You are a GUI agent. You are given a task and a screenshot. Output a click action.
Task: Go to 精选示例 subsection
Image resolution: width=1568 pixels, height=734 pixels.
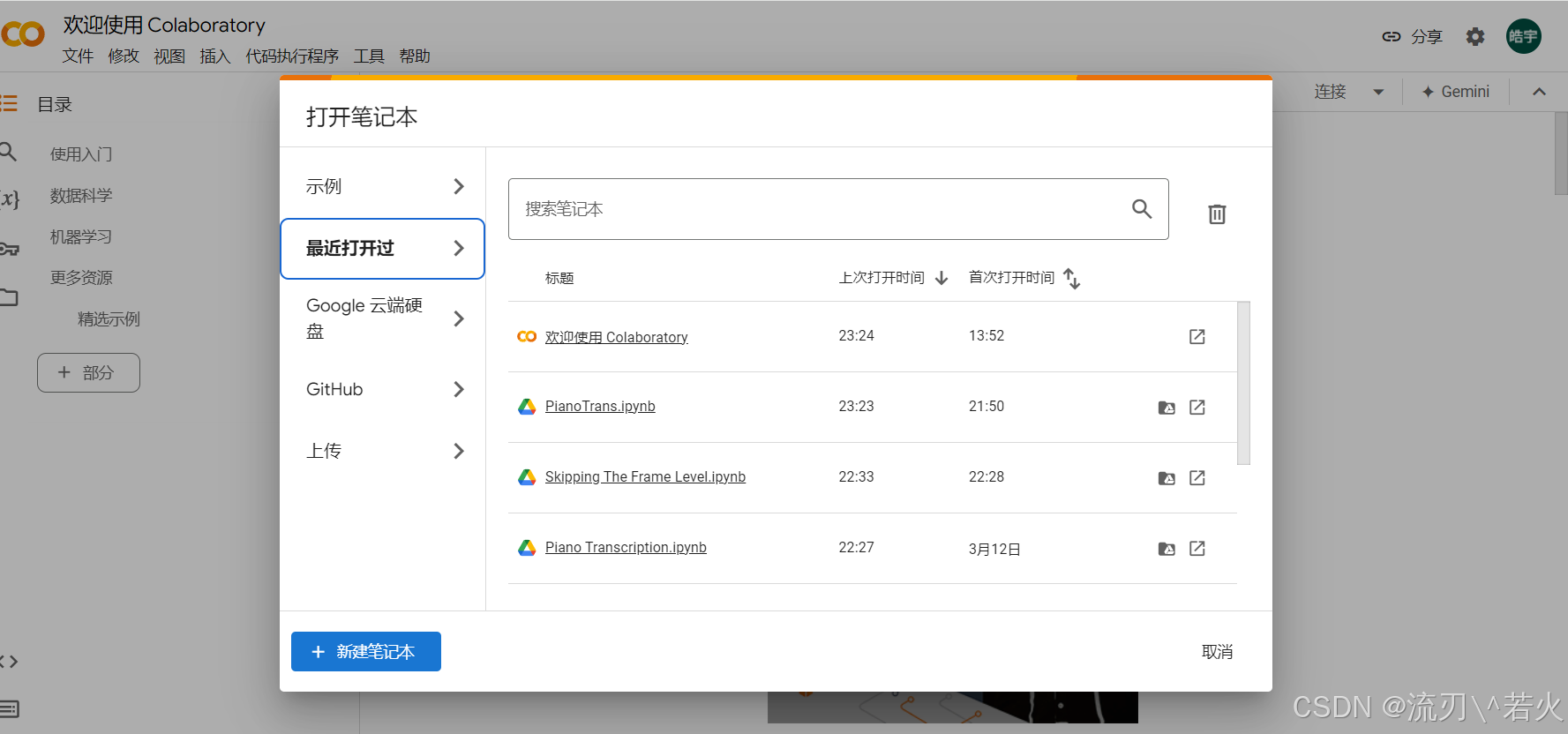pos(109,319)
